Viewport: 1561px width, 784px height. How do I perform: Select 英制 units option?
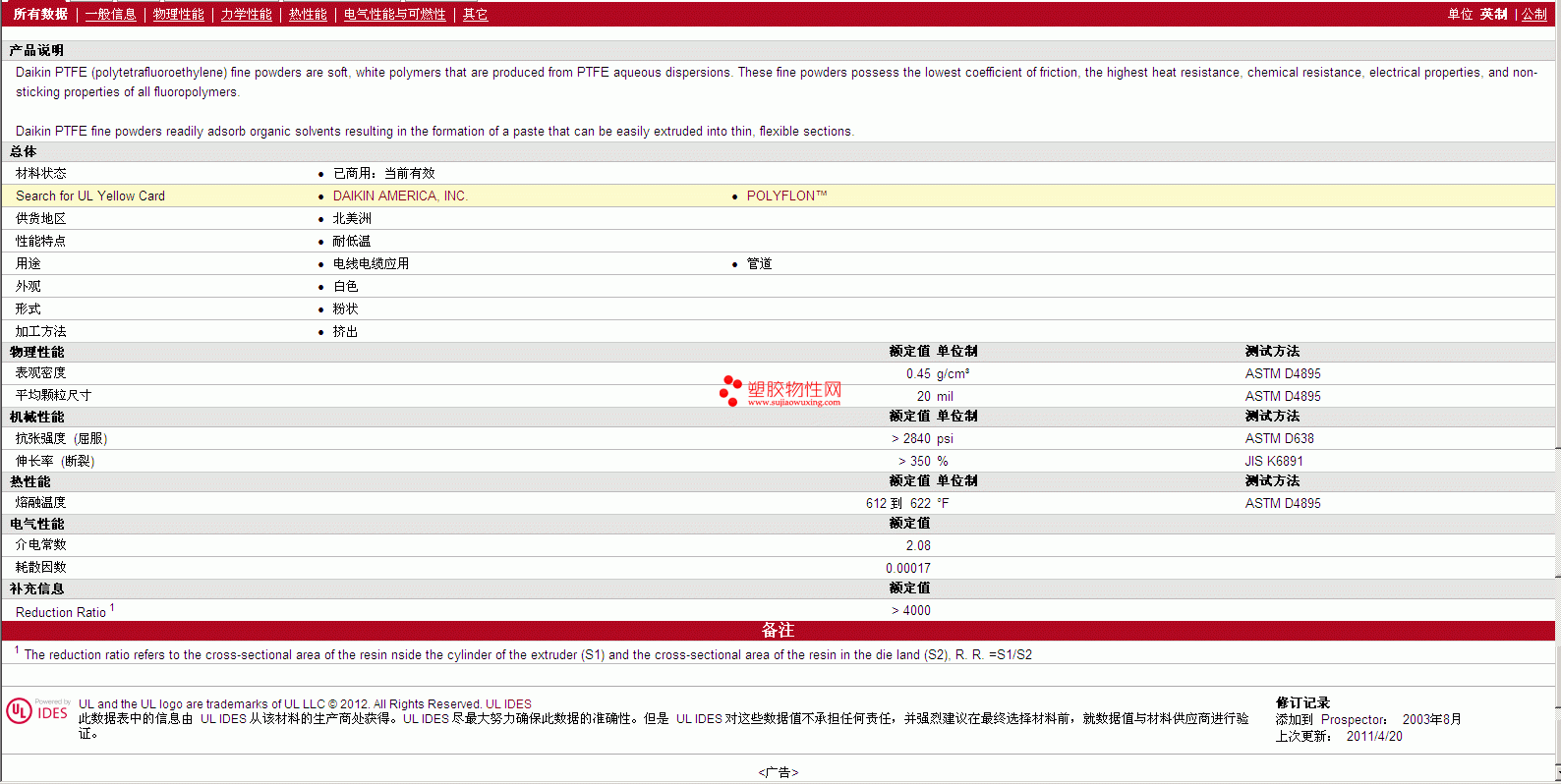(x=1493, y=14)
